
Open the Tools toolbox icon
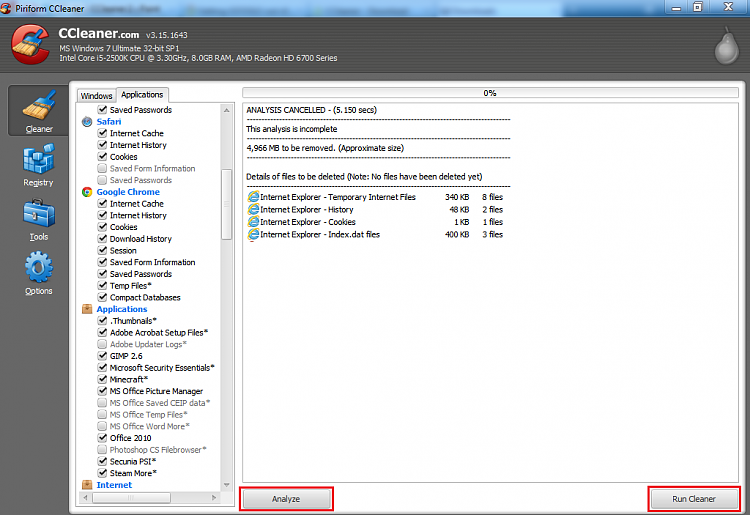pyautogui.click(x=39, y=213)
